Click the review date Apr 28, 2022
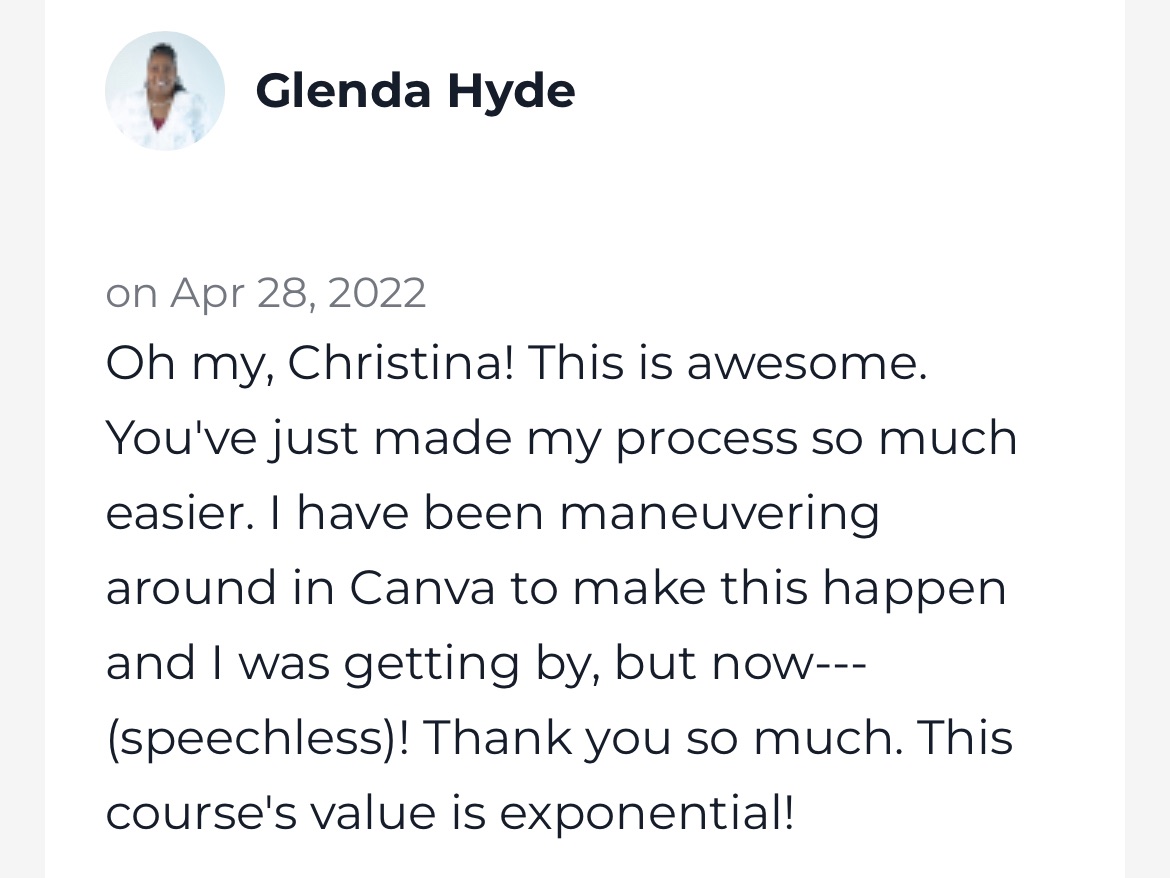Screen dimensions: 1170x878 [298, 293]
